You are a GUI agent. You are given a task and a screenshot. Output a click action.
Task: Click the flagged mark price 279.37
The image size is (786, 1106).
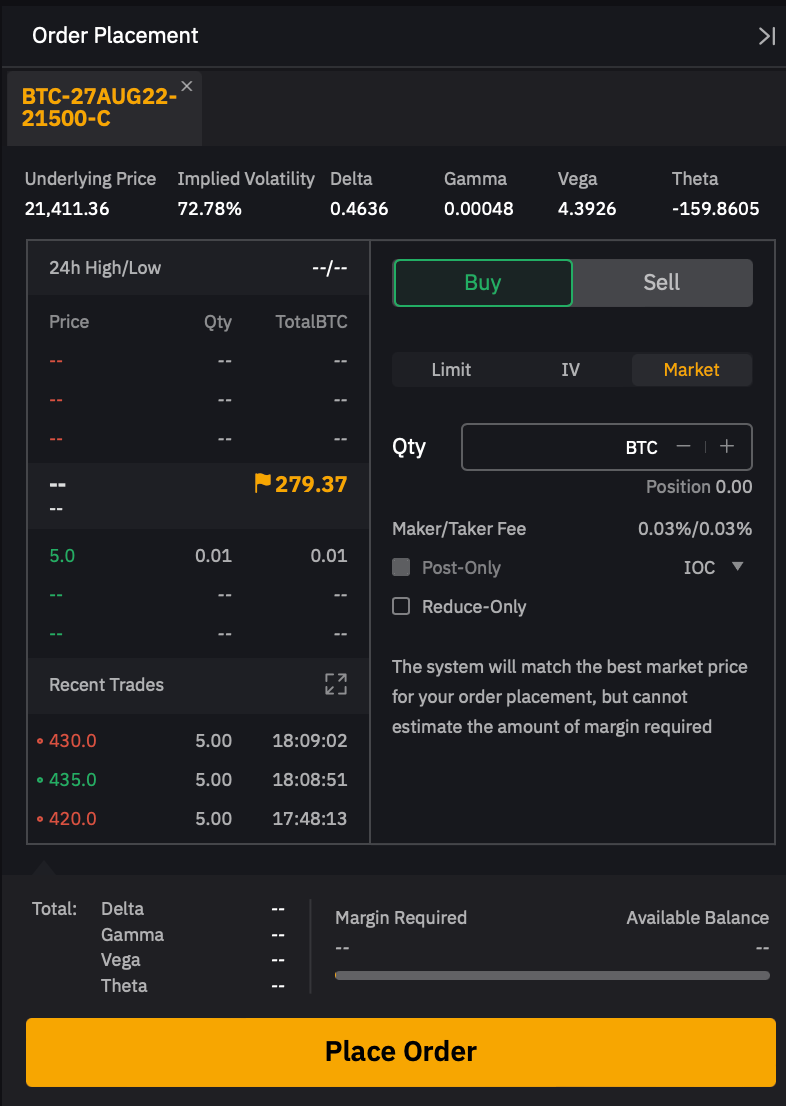tap(301, 485)
